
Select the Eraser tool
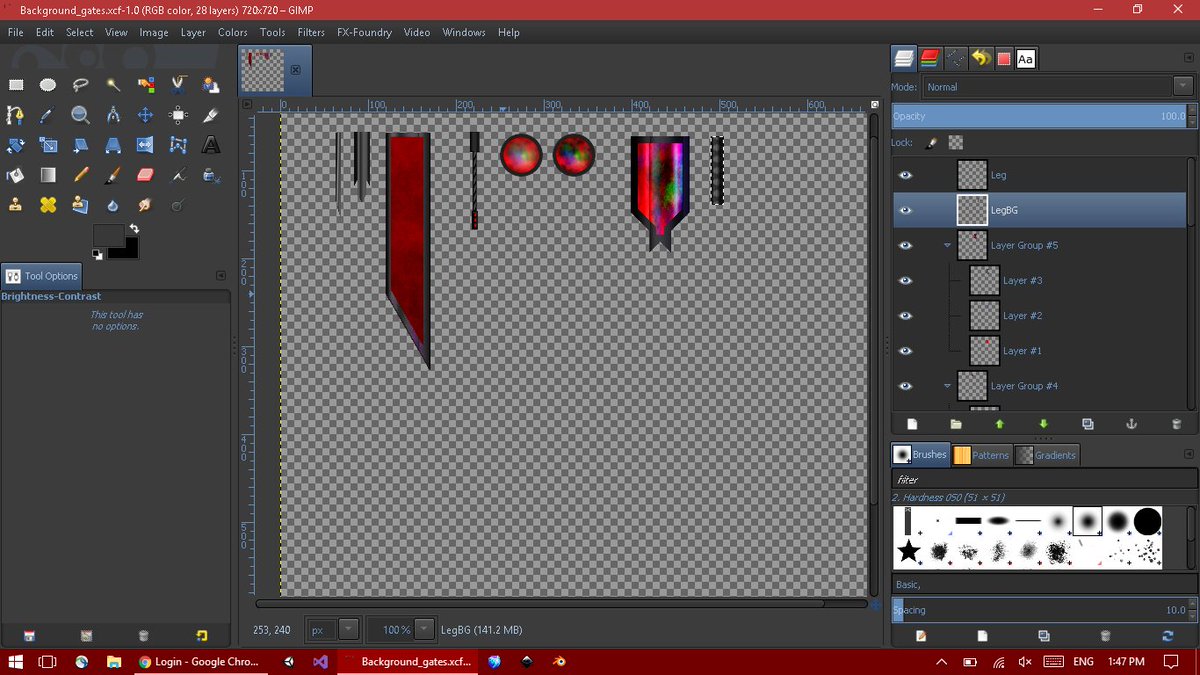click(x=146, y=175)
